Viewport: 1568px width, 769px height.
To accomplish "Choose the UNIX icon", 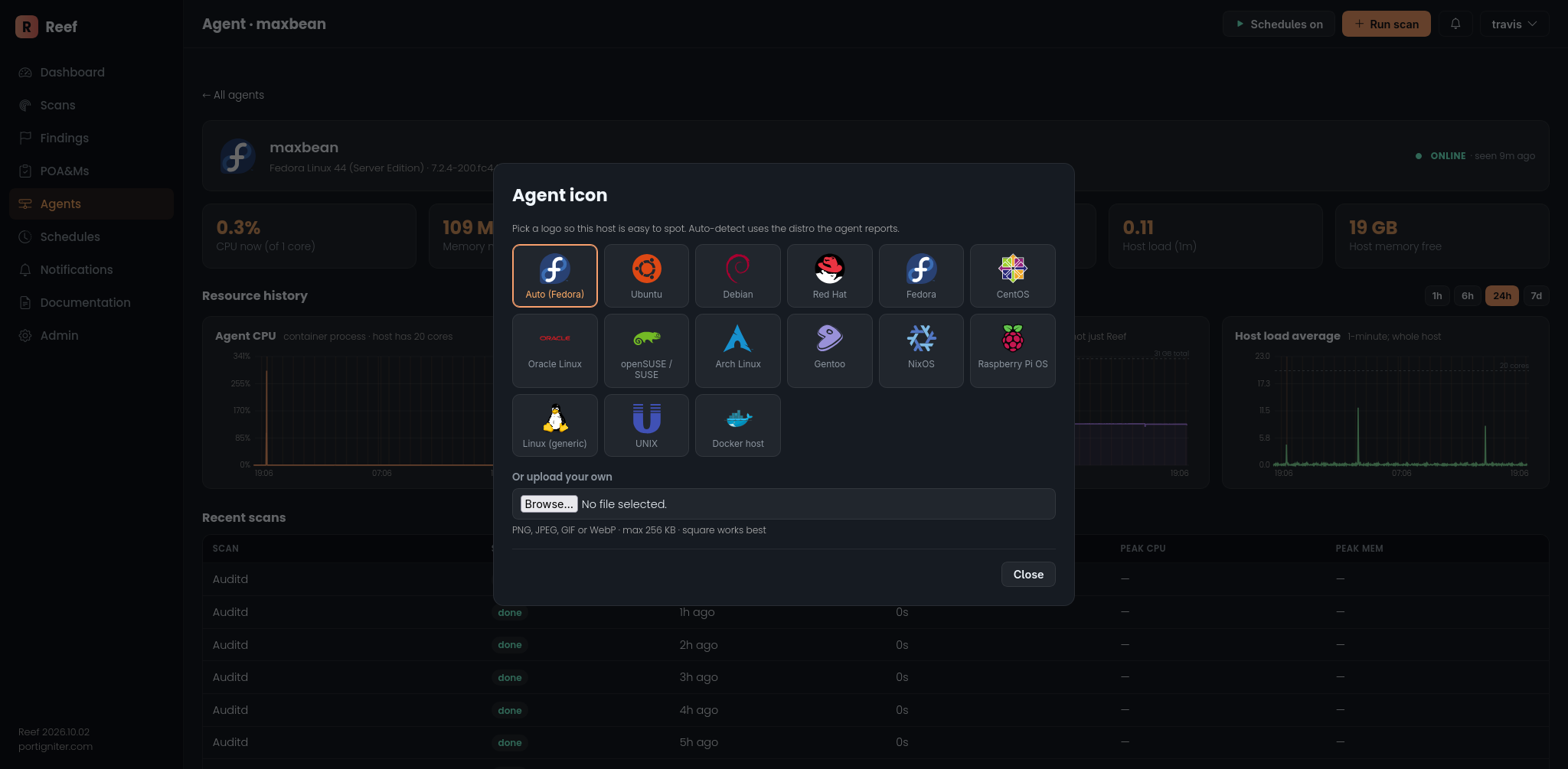I will 646,425.
